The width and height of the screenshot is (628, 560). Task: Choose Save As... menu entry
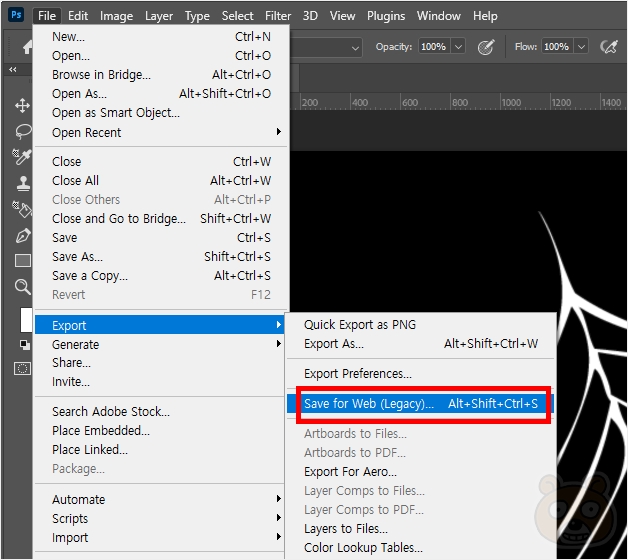pyautogui.click(x=162, y=256)
